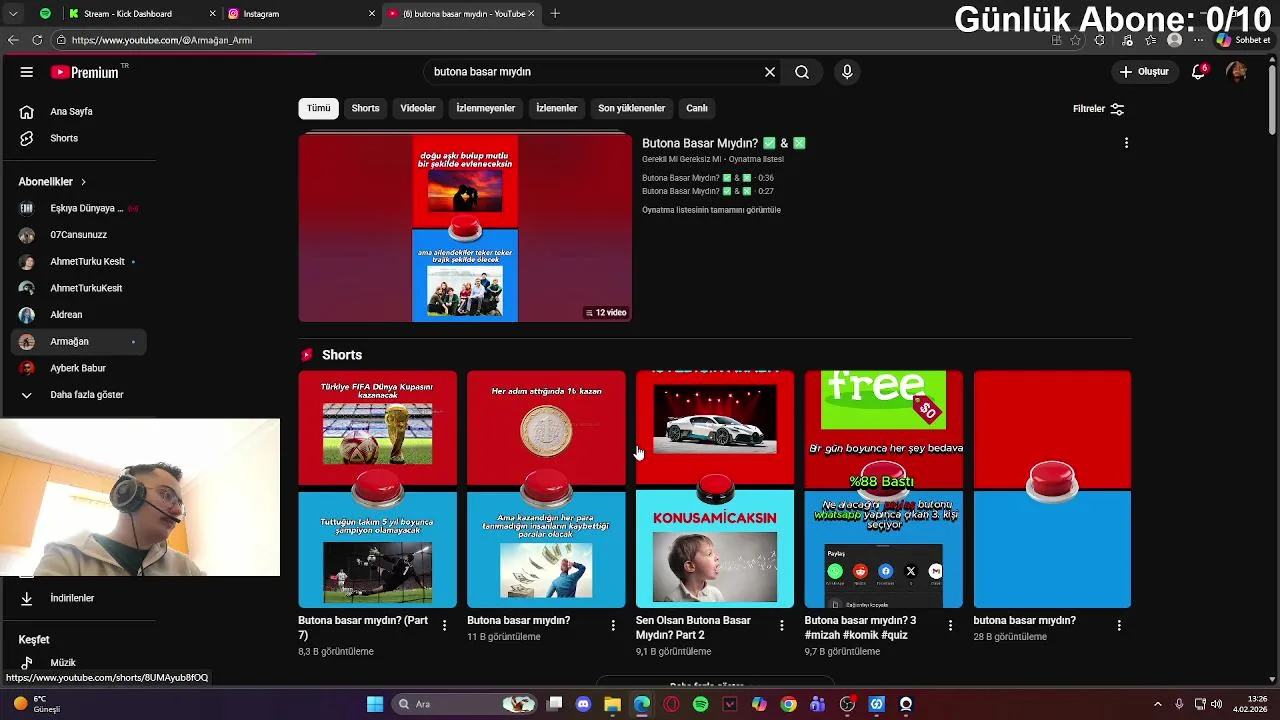
Task: Open options for 11 B görüntüleme short
Action: pyautogui.click(x=613, y=626)
